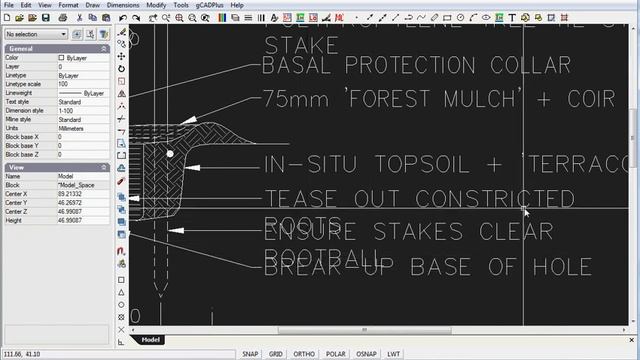Select the Arc drawing tool
This screenshot has width=640, height=360.
[473, 18]
